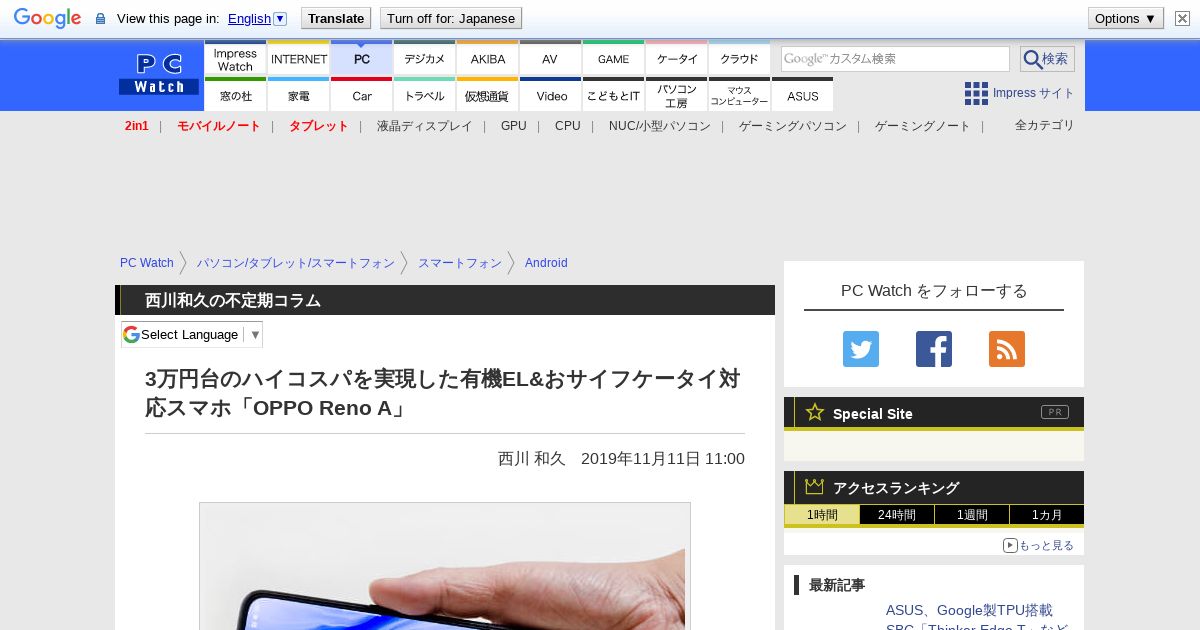Open the PC Watch logo home link
The height and width of the screenshot is (630, 1200).
(x=159, y=73)
